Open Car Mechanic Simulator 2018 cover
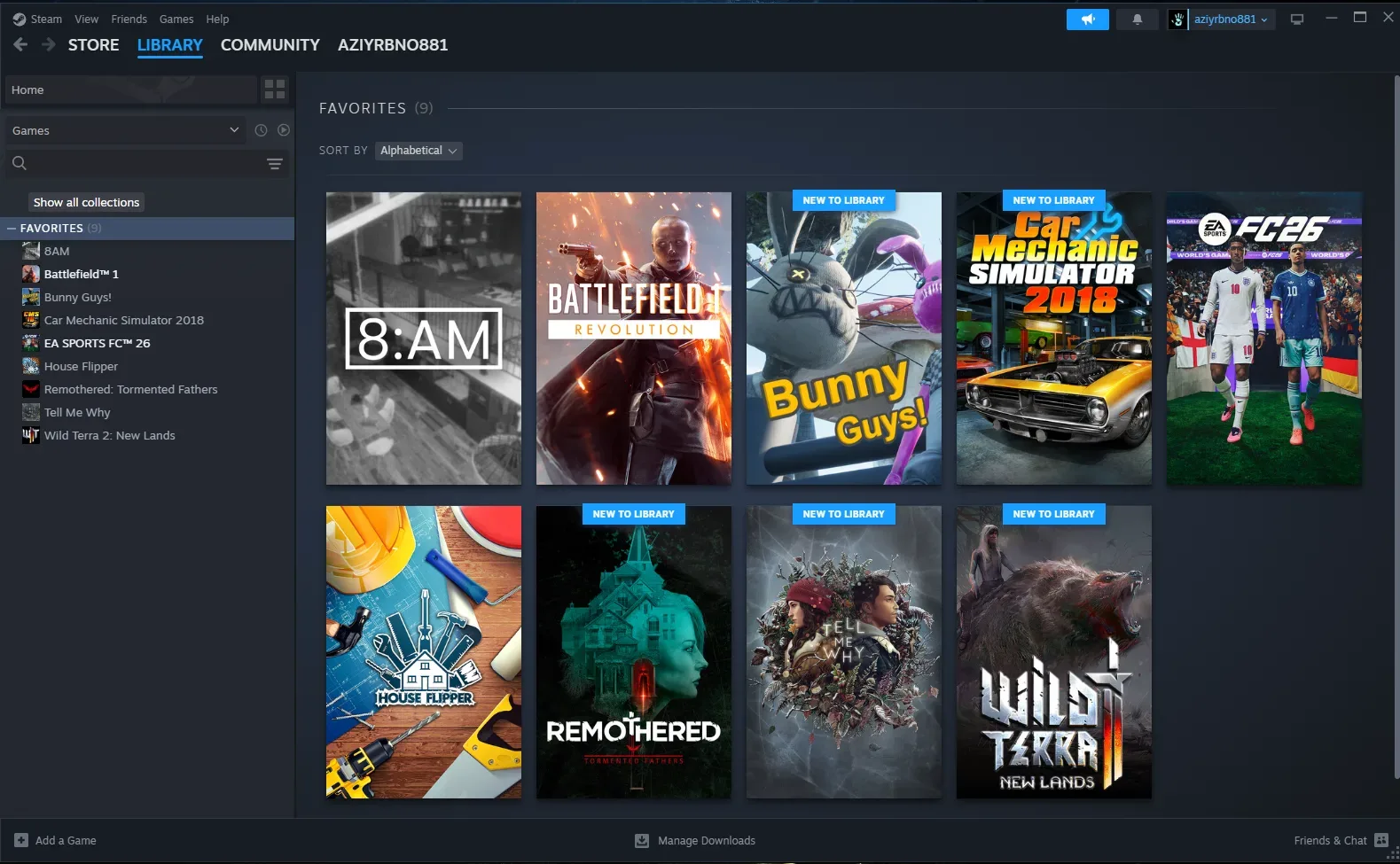Image resolution: width=1400 pixels, height=864 pixels. 1054,339
